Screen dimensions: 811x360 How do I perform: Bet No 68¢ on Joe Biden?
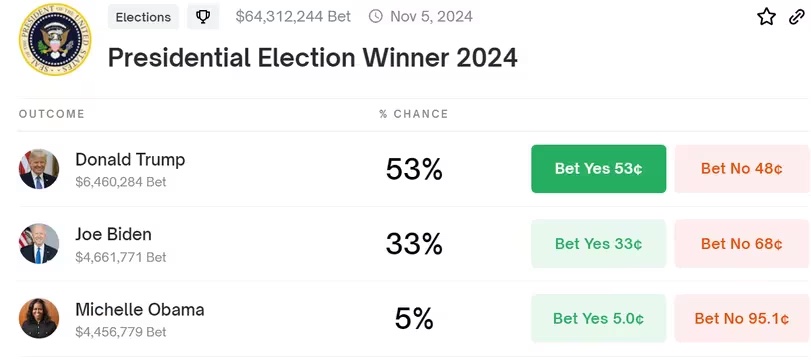(742, 244)
